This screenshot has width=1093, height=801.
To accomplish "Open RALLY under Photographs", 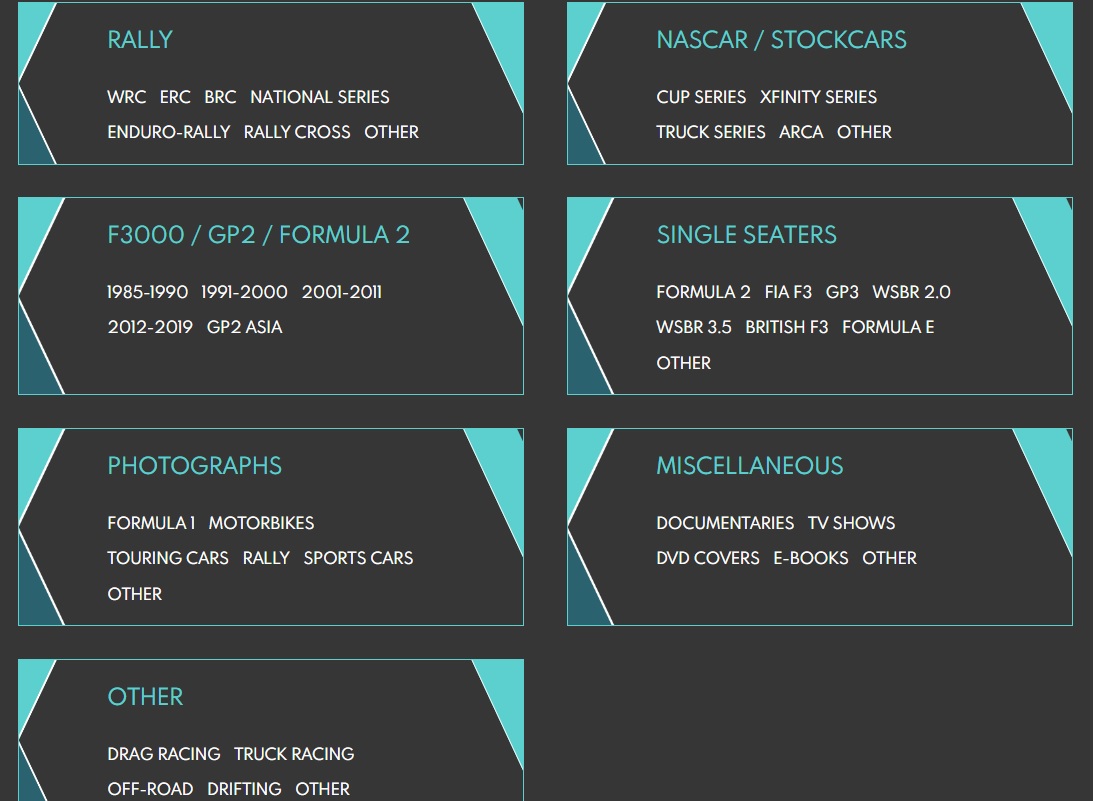I will (x=266, y=558).
